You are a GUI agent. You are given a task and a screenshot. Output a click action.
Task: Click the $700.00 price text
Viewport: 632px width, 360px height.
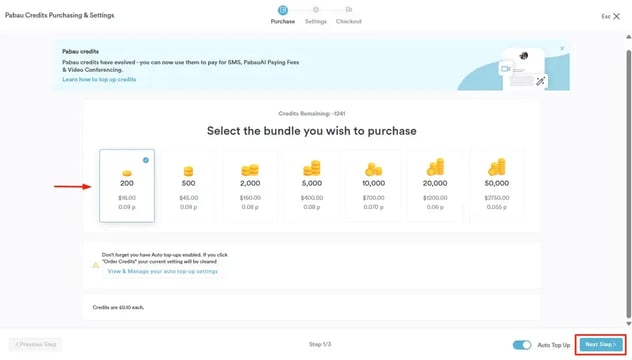(x=373, y=198)
